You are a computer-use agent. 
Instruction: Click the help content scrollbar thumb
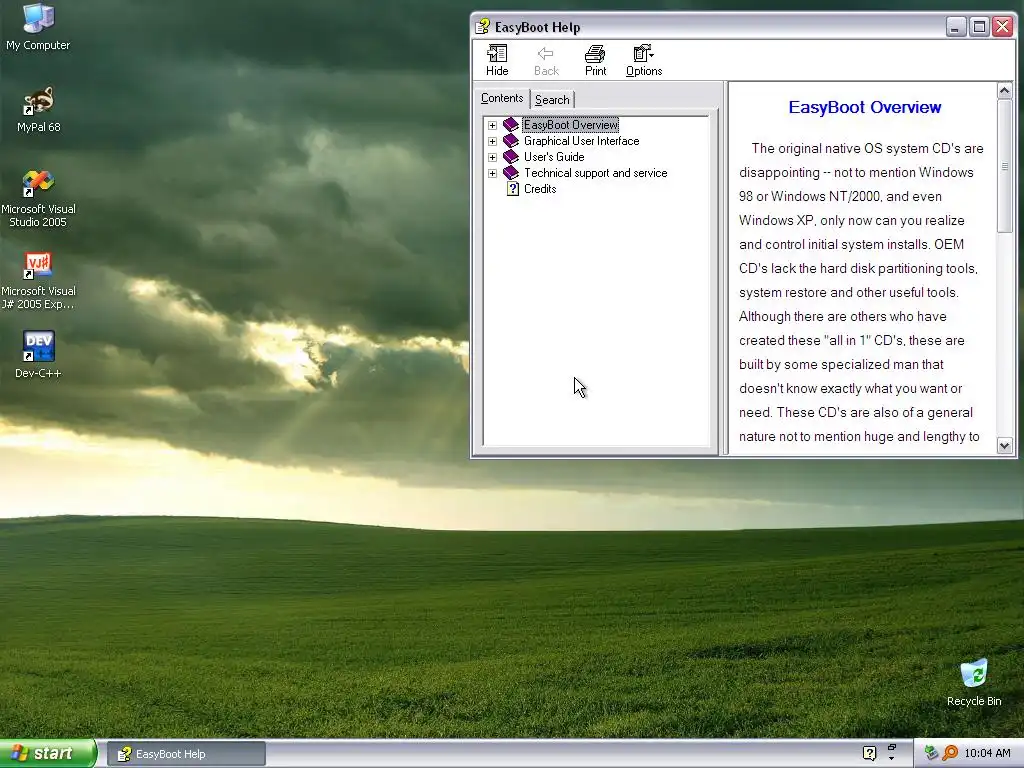pos(1004,165)
